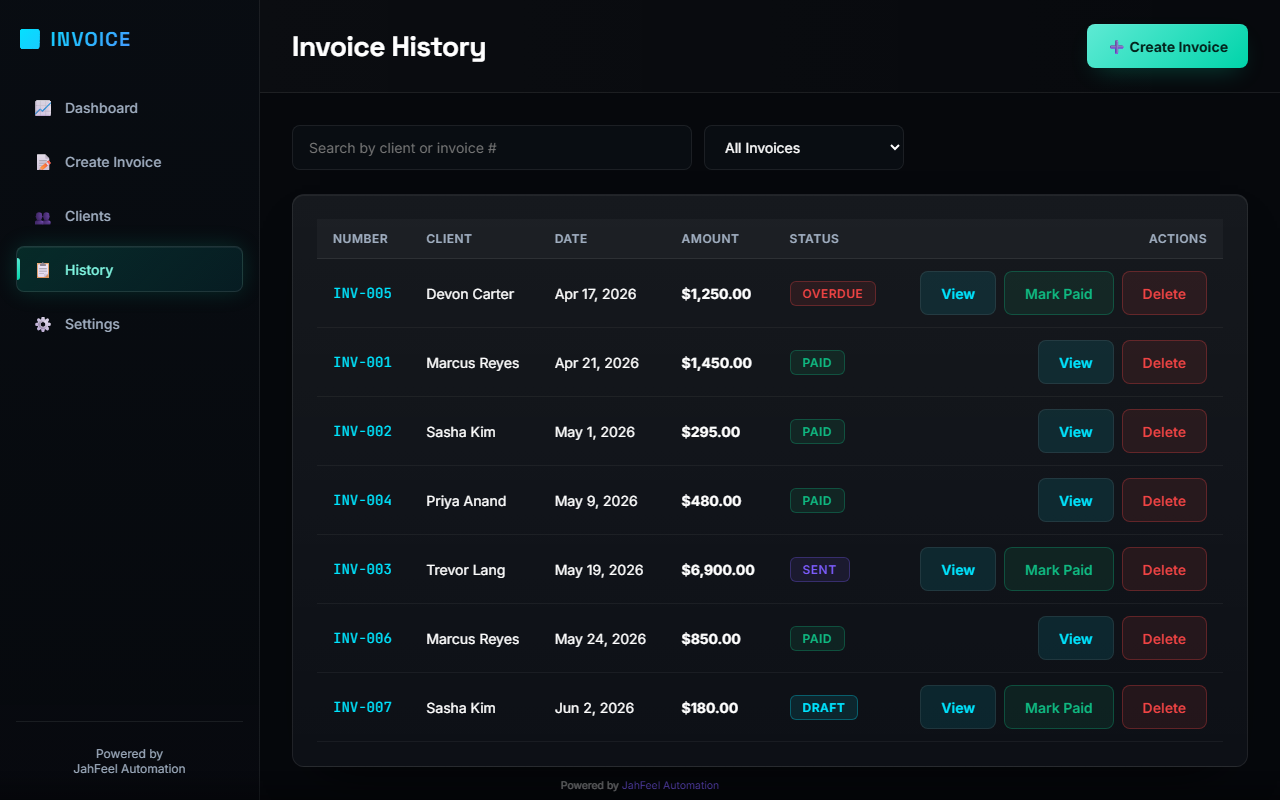Click invoice number INV-006
1280x800 pixels.
tap(362, 638)
